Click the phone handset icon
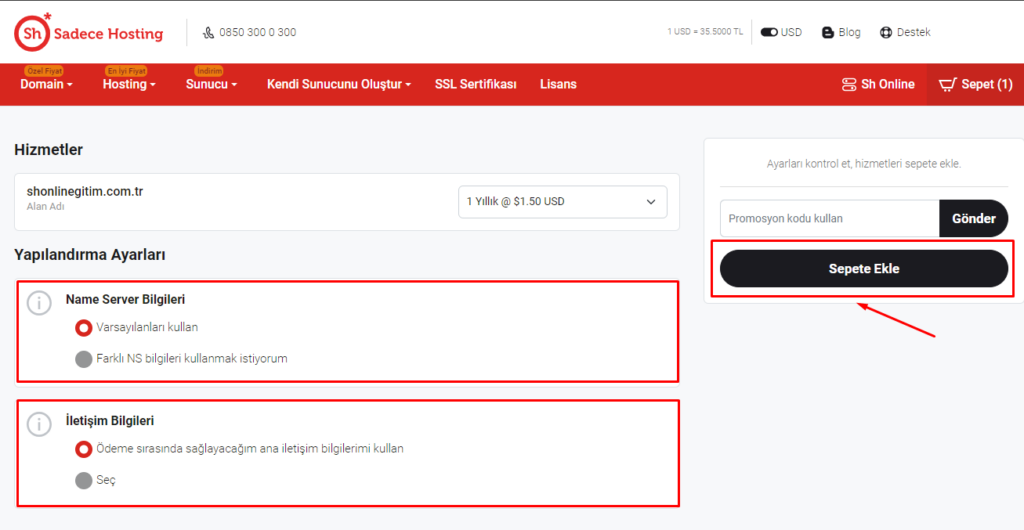Screen dimensions: 1024x530 coord(208,33)
